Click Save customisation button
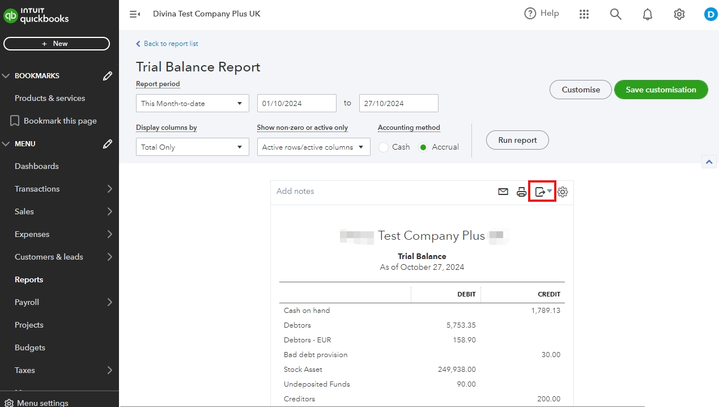Screen dimensions: 719x407 (x=660, y=90)
